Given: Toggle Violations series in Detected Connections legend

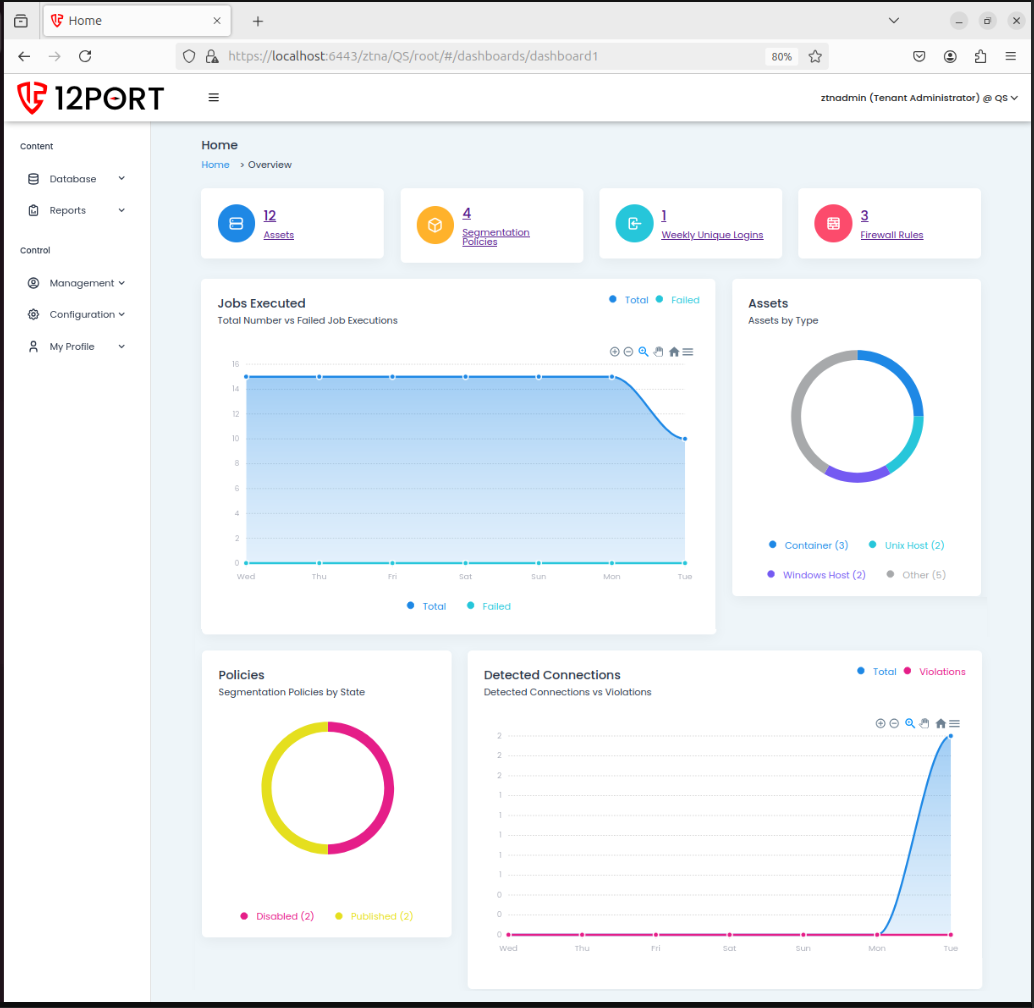Looking at the screenshot, I should [x=941, y=672].
